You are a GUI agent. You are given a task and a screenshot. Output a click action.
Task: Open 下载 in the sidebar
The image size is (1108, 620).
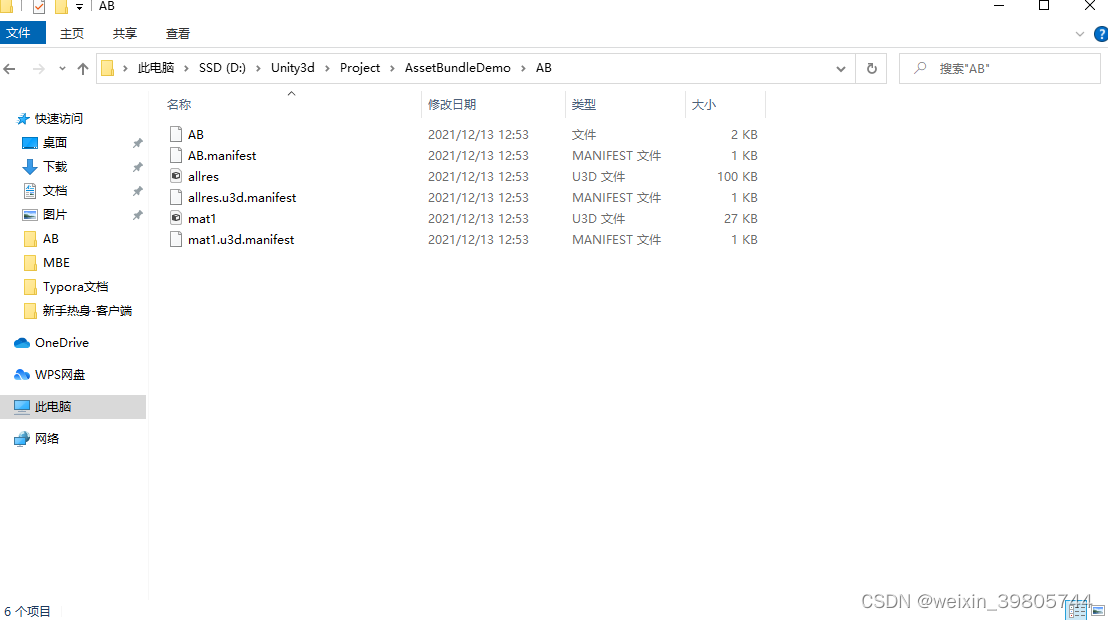(x=55, y=167)
